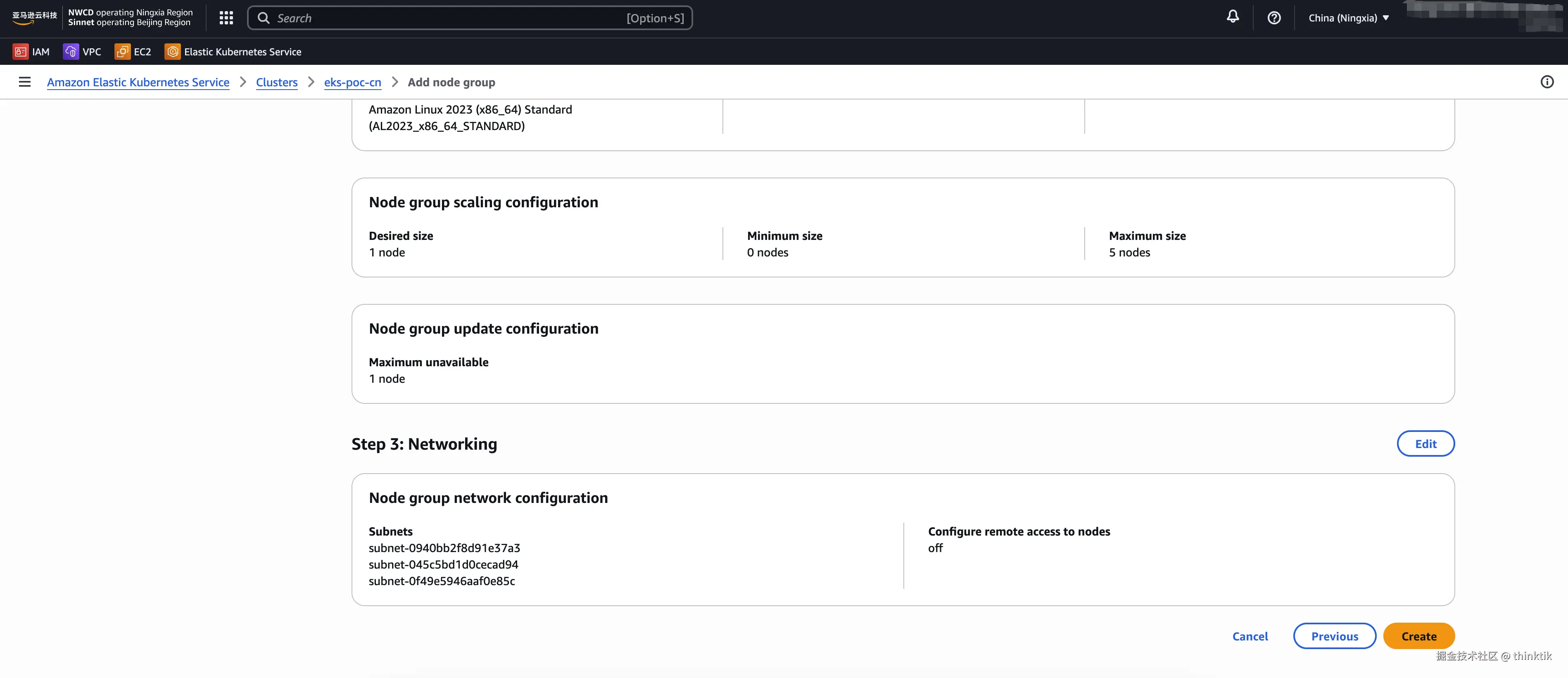
Task: Click the AWS China logo
Action: pyautogui.click(x=34, y=18)
